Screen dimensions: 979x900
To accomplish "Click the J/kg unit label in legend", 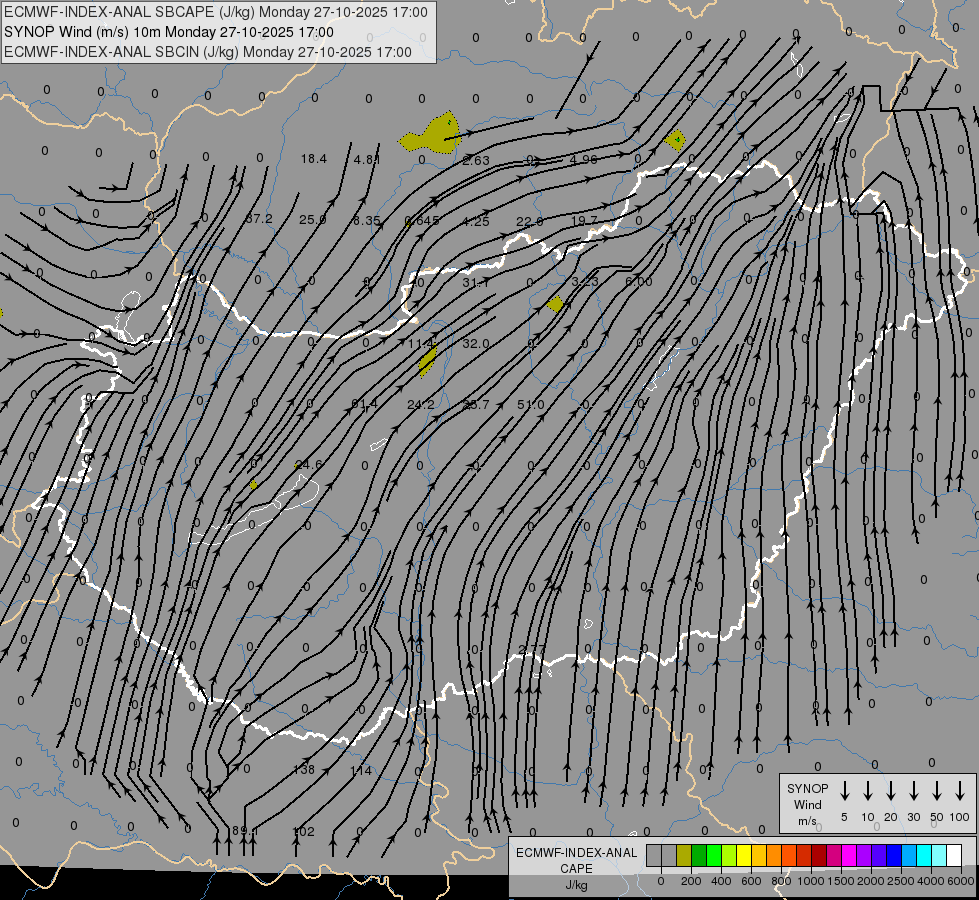I will pyautogui.click(x=576, y=885).
